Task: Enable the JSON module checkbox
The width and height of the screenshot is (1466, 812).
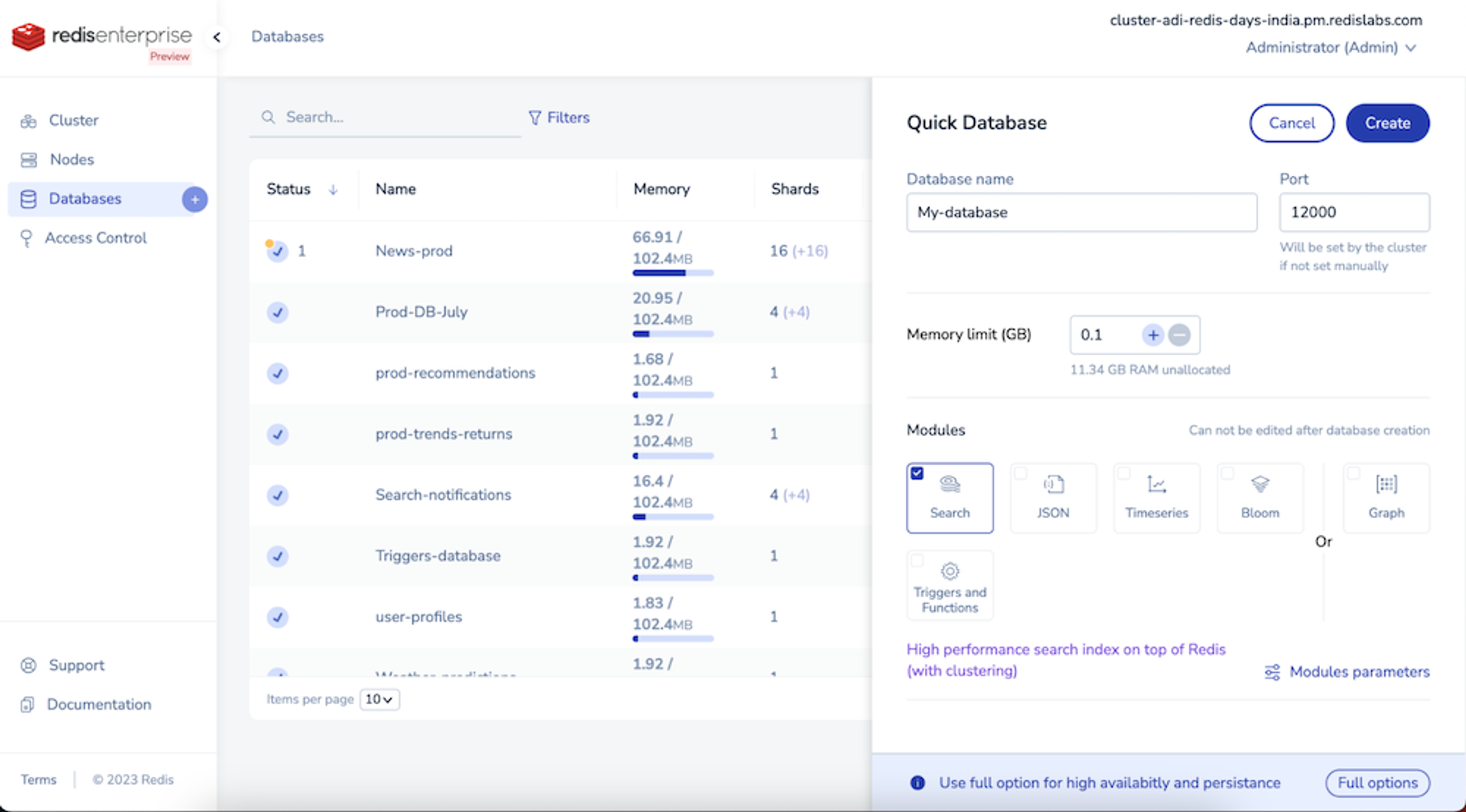Action: click(x=1020, y=473)
